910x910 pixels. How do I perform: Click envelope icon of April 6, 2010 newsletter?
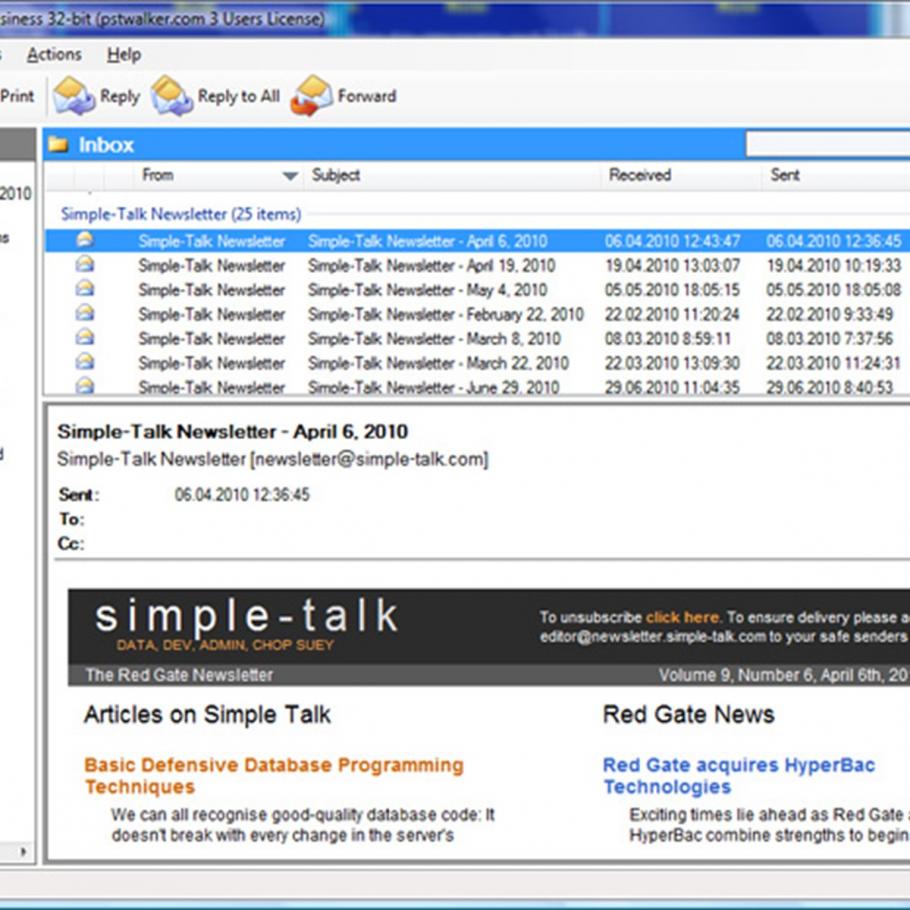85,240
